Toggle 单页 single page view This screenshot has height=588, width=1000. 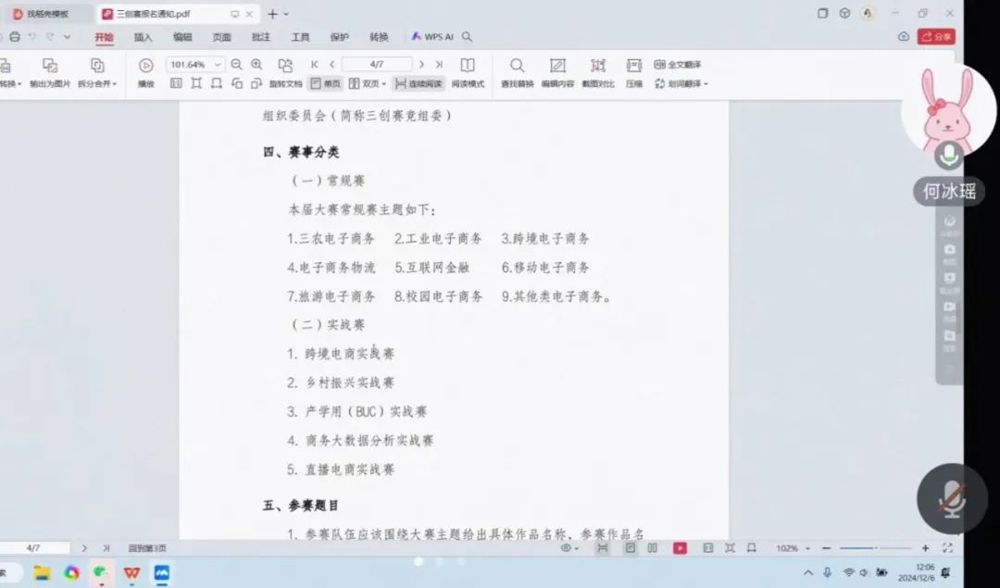(325, 84)
